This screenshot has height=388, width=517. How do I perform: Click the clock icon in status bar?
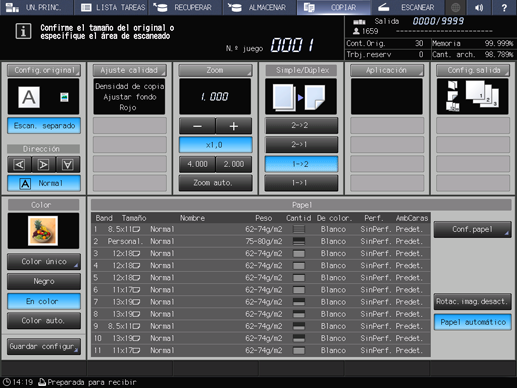point(6,382)
